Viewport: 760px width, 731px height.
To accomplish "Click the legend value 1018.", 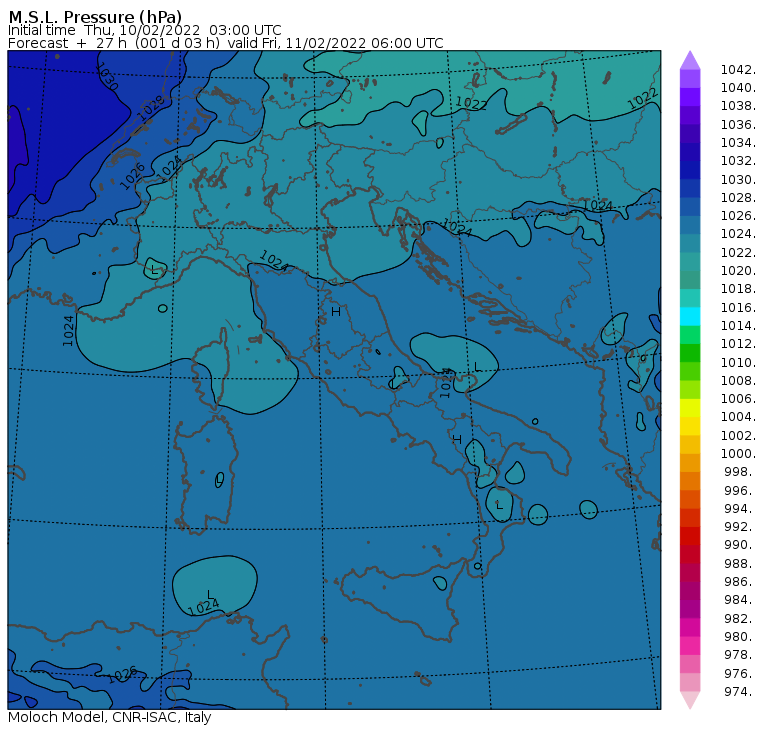I will pyautogui.click(x=738, y=289).
